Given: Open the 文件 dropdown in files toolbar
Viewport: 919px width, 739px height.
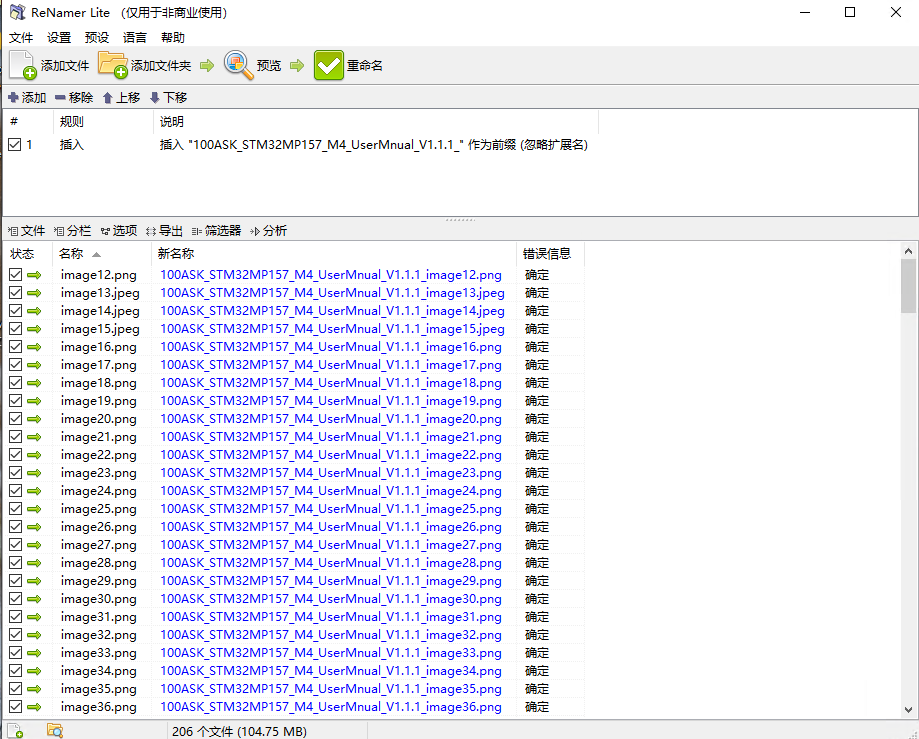Looking at the screenshot, I should [26, 231].
